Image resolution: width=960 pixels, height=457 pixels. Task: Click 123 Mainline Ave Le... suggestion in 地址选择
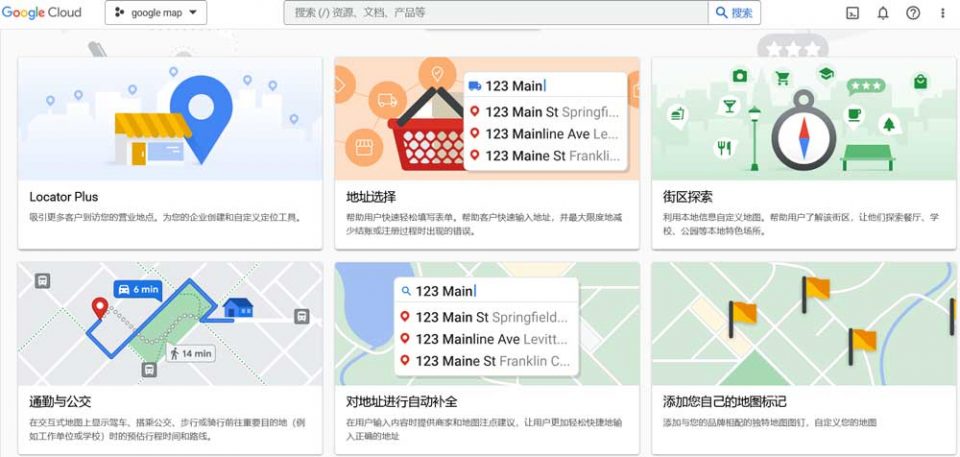(x=545, y=134)
